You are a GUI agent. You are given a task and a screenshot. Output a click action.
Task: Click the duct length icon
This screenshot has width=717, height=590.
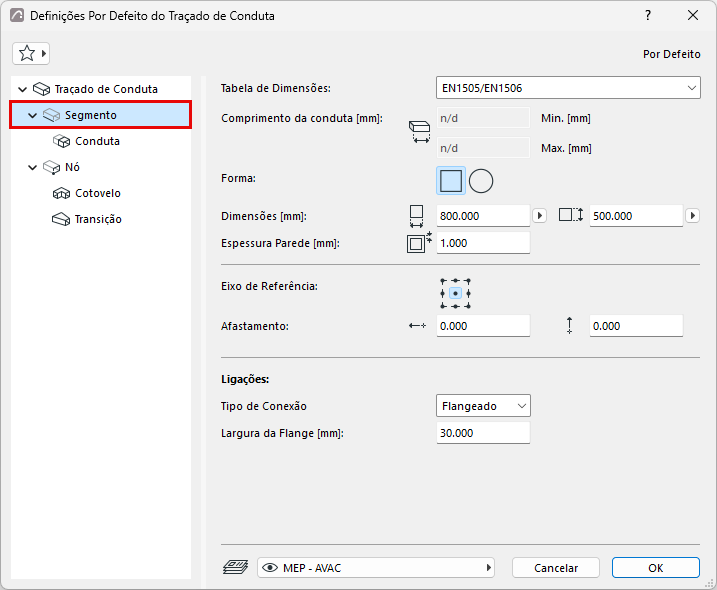coord(419,132)
